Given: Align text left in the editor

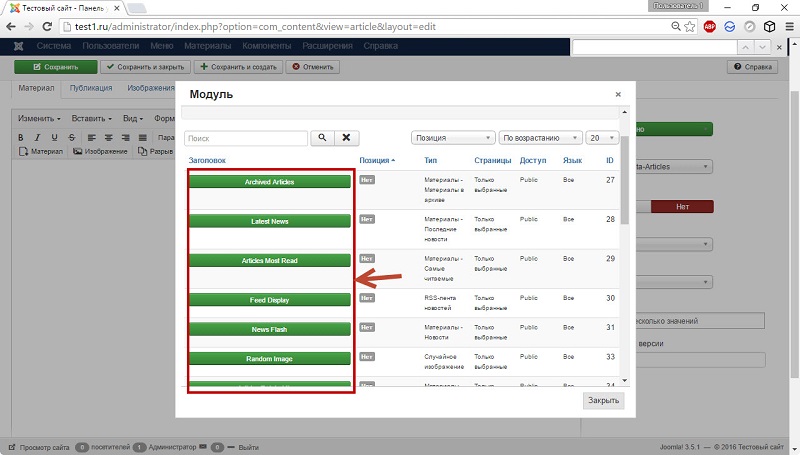Looking at the screenshot, I should [x=91, y=137].
